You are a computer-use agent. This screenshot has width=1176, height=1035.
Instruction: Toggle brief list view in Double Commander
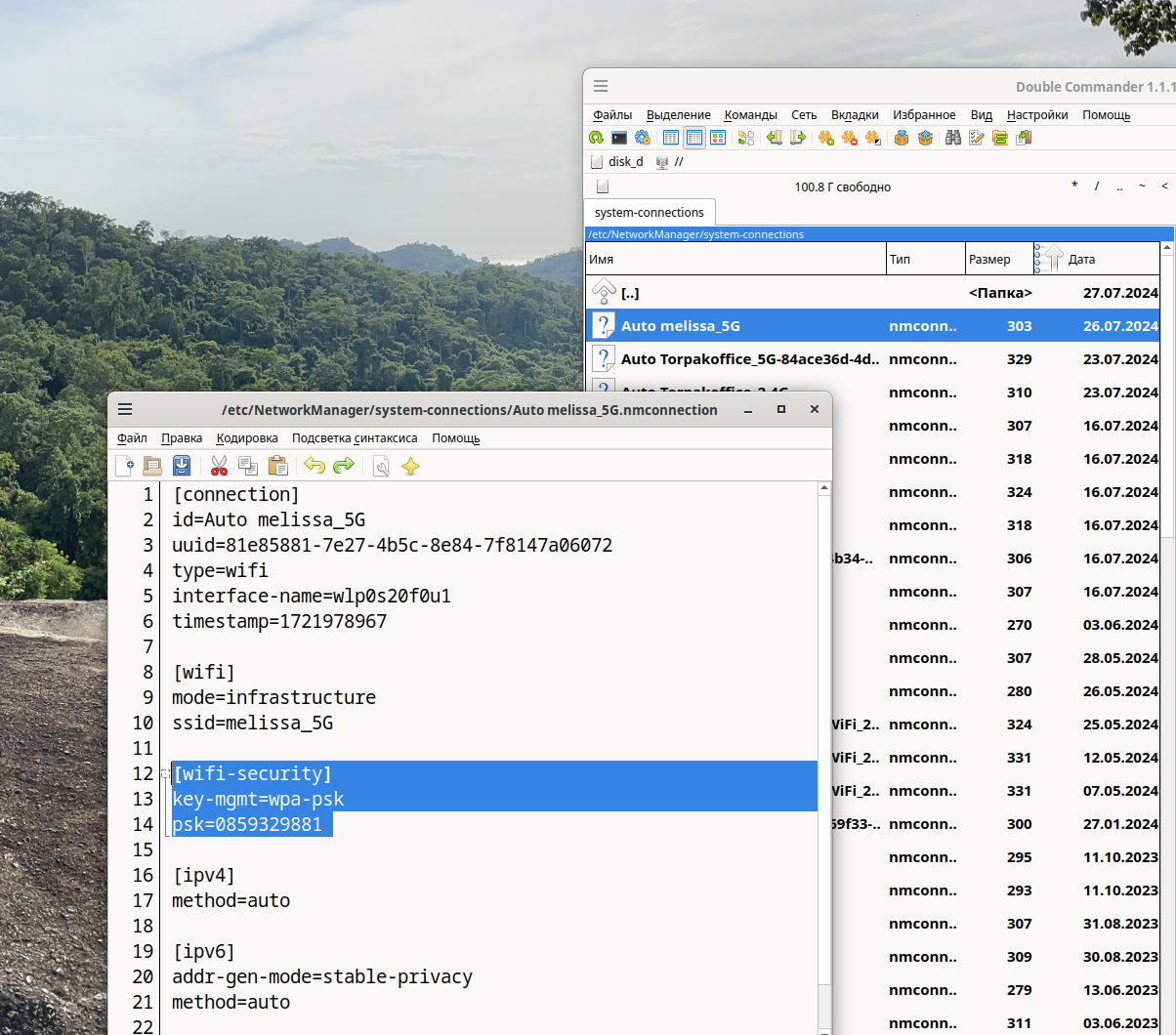coord(671,138)
